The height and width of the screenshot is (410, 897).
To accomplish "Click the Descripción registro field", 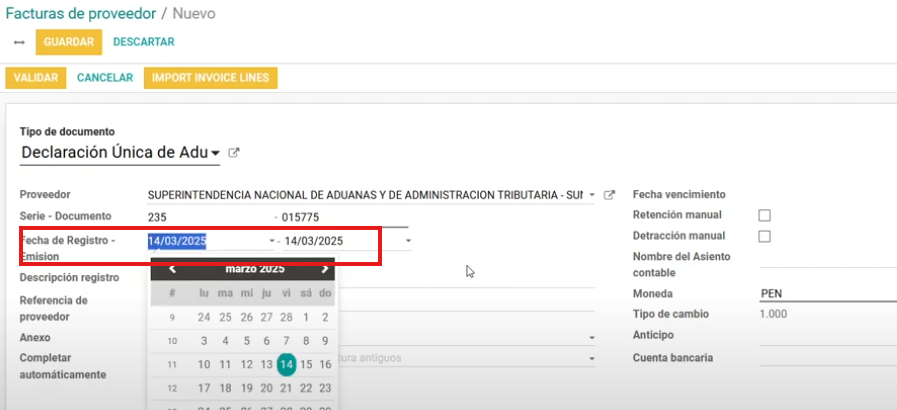I will [x=466, y=278].
